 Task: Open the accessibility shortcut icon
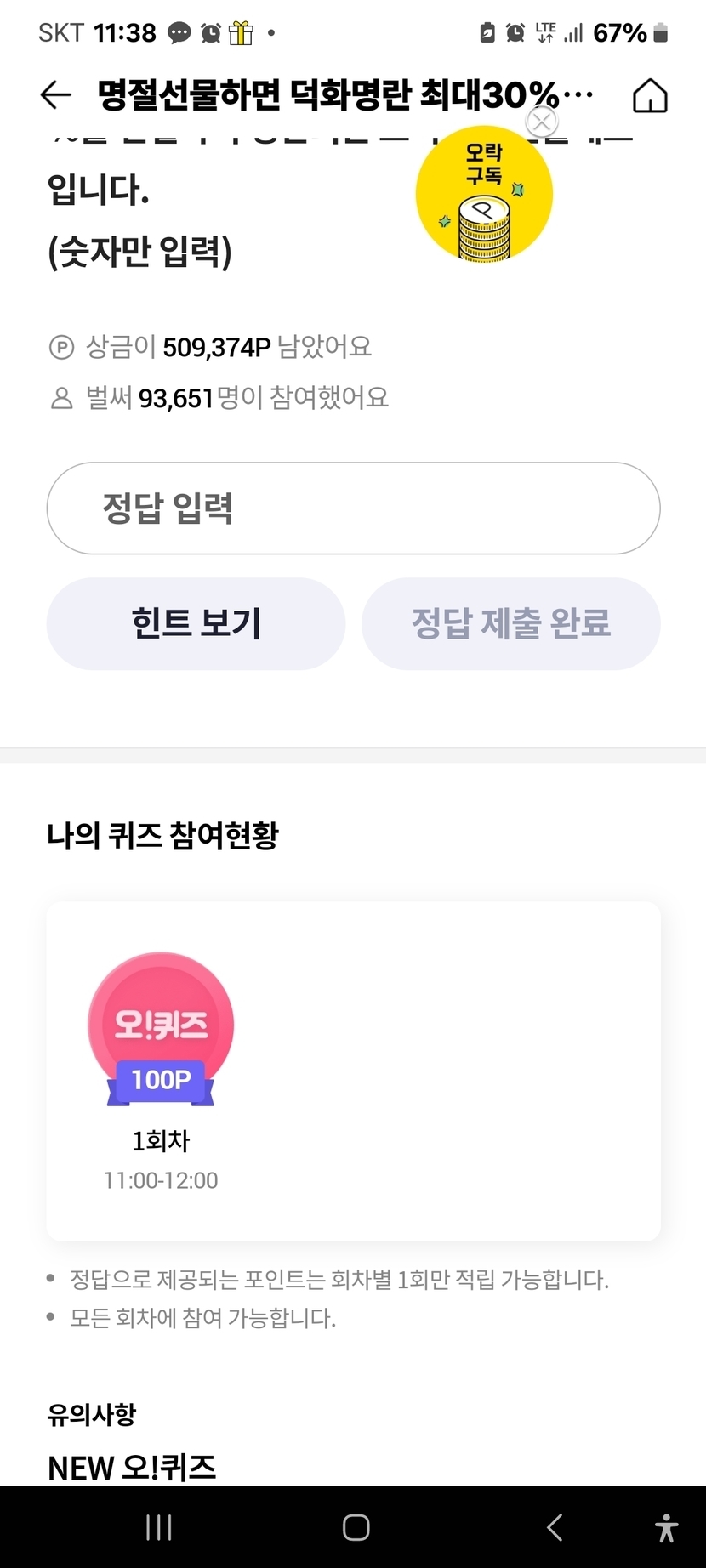point(666,1528)
